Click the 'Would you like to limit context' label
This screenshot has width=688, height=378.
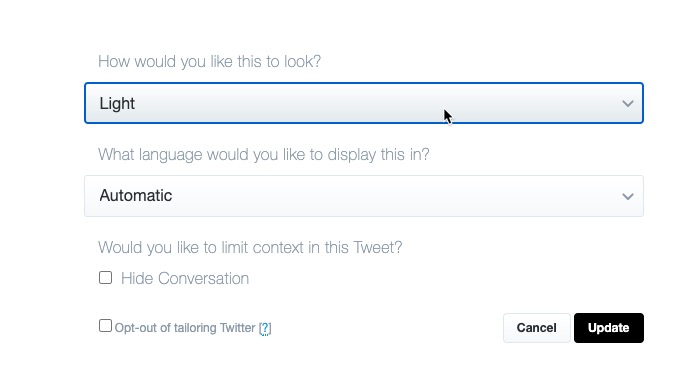point(250,248)
